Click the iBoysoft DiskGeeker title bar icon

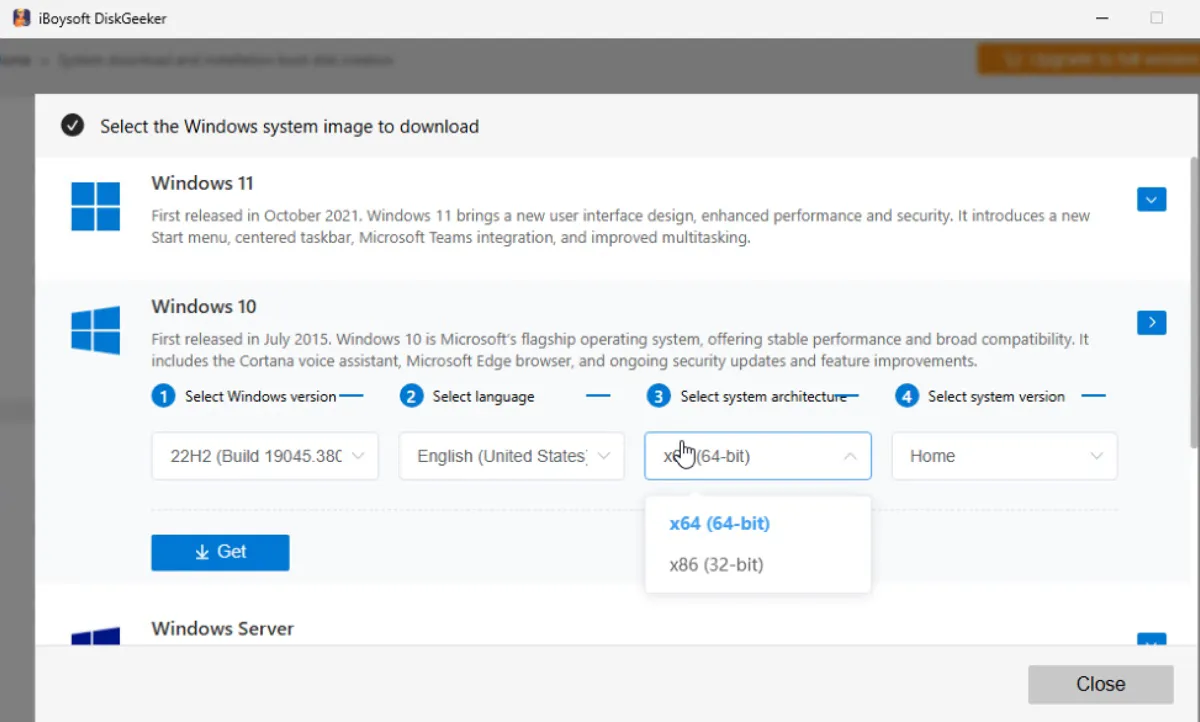point(19,17)
